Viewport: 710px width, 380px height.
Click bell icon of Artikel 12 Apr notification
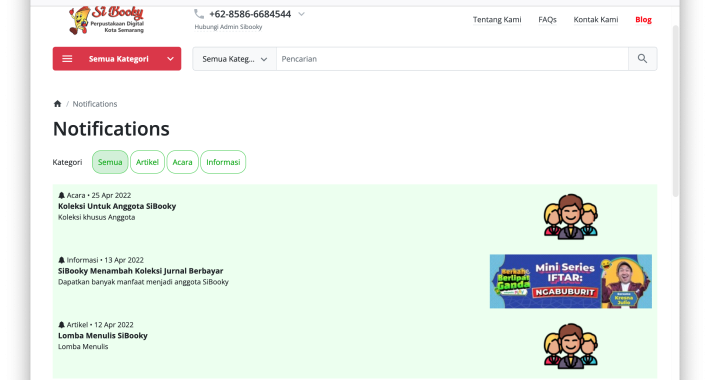[62, 325]
